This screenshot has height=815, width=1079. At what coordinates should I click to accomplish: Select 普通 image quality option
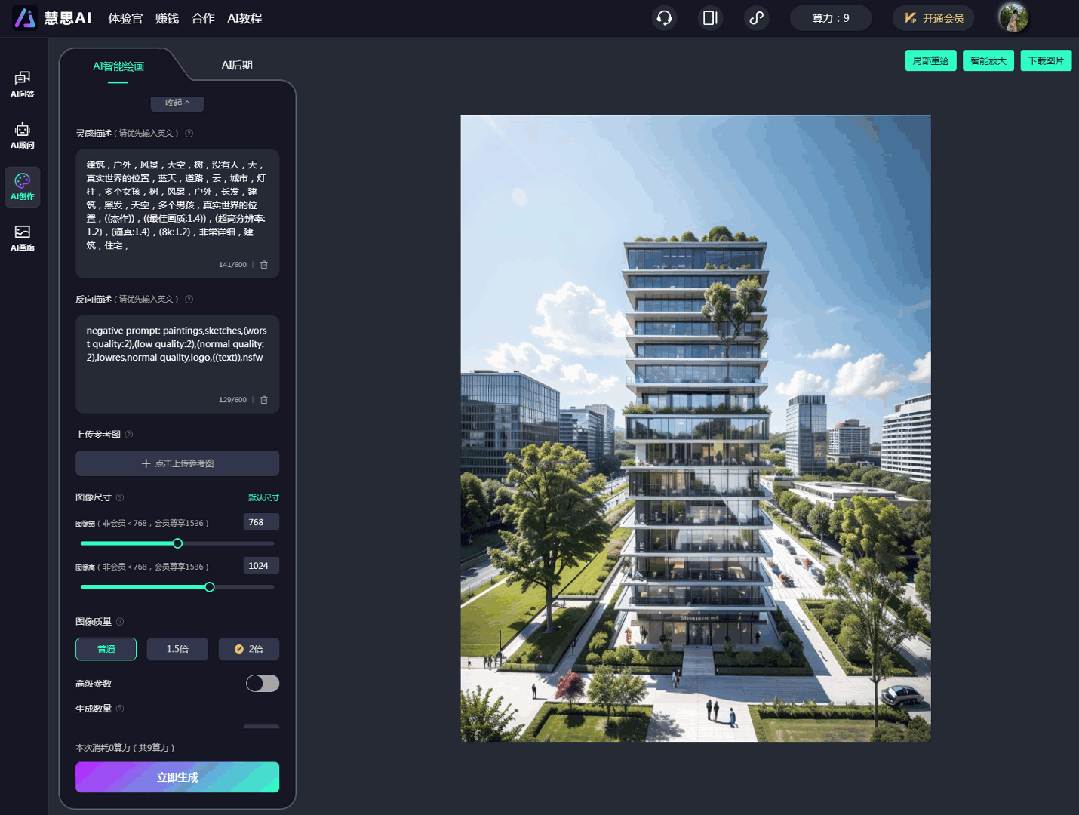point(106,649)
